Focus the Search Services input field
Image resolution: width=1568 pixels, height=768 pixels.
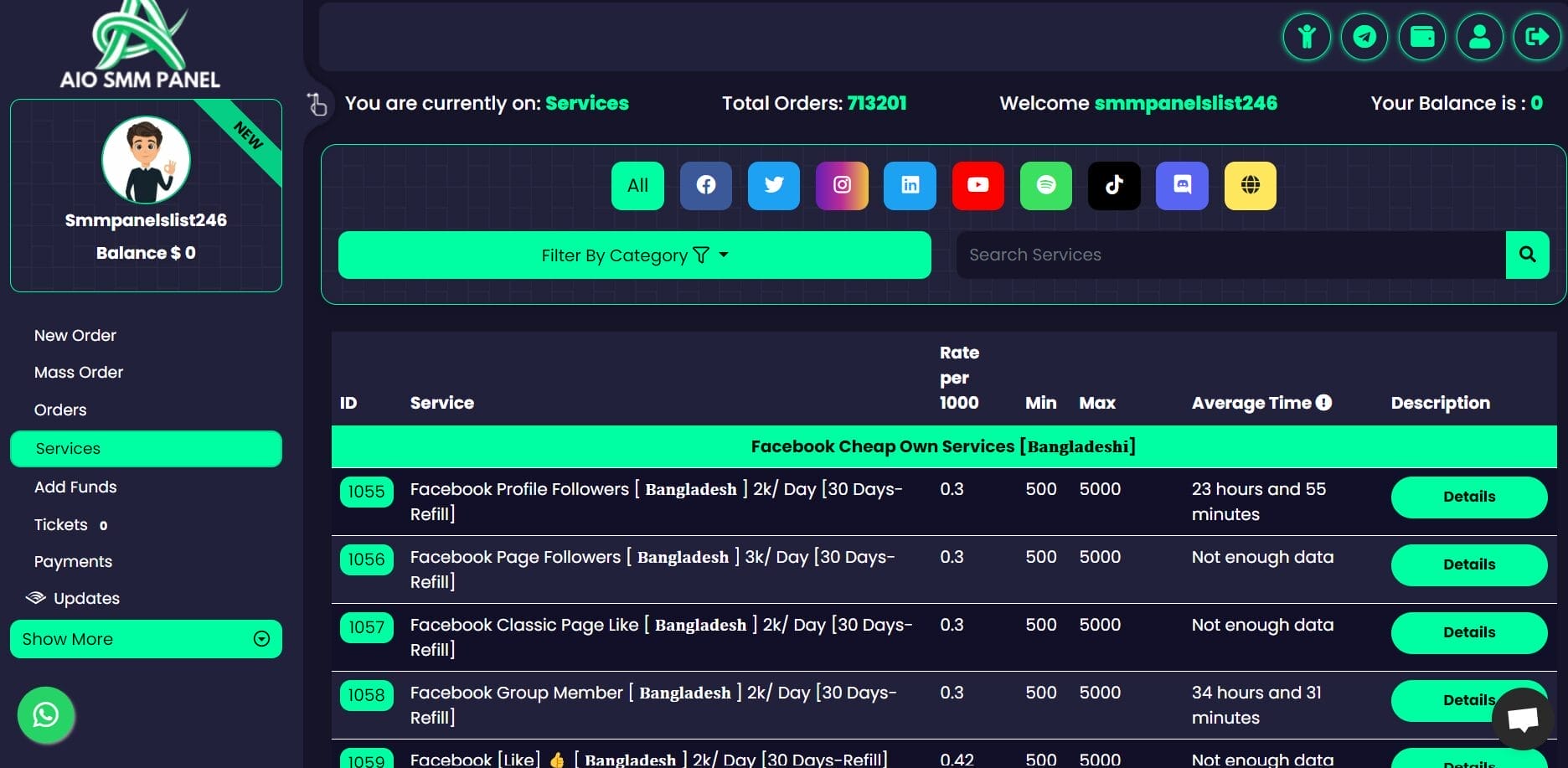[1230, 255]
